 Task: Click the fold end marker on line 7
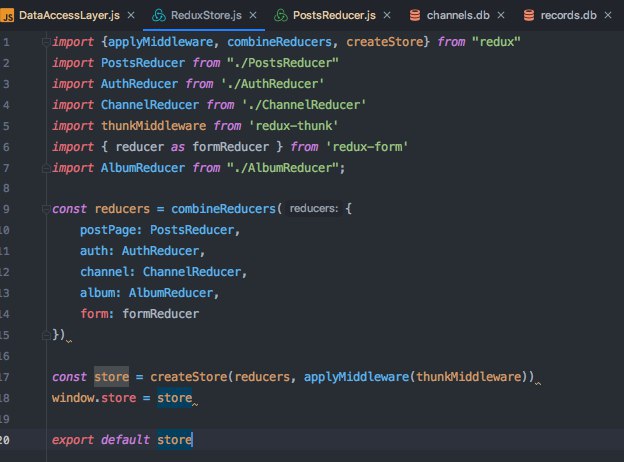click(x=46, y=168)
